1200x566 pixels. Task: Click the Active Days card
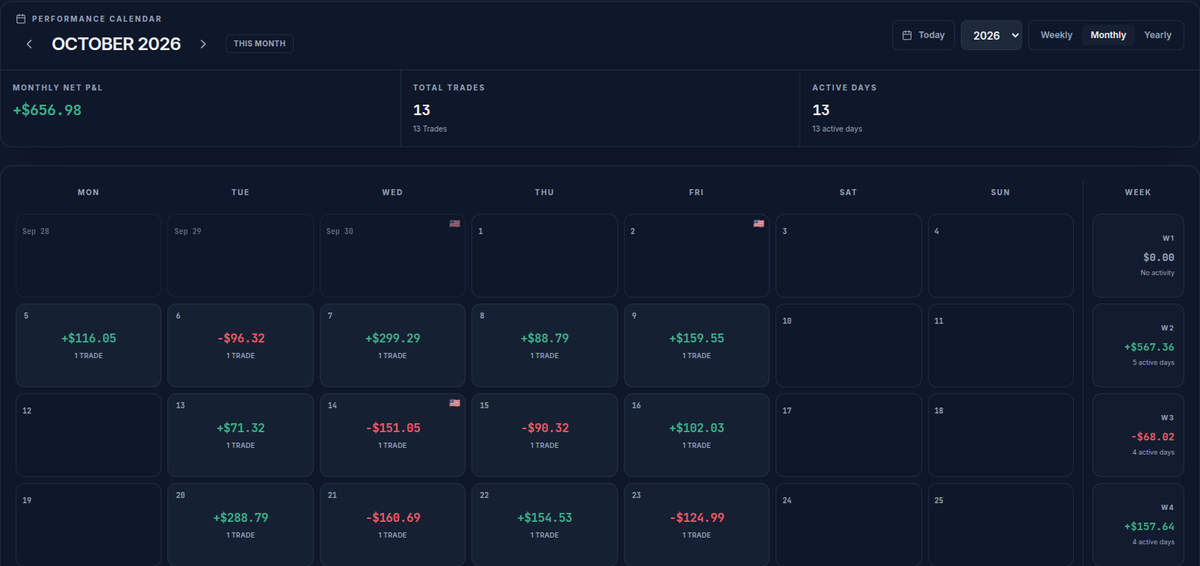(999, 108)
